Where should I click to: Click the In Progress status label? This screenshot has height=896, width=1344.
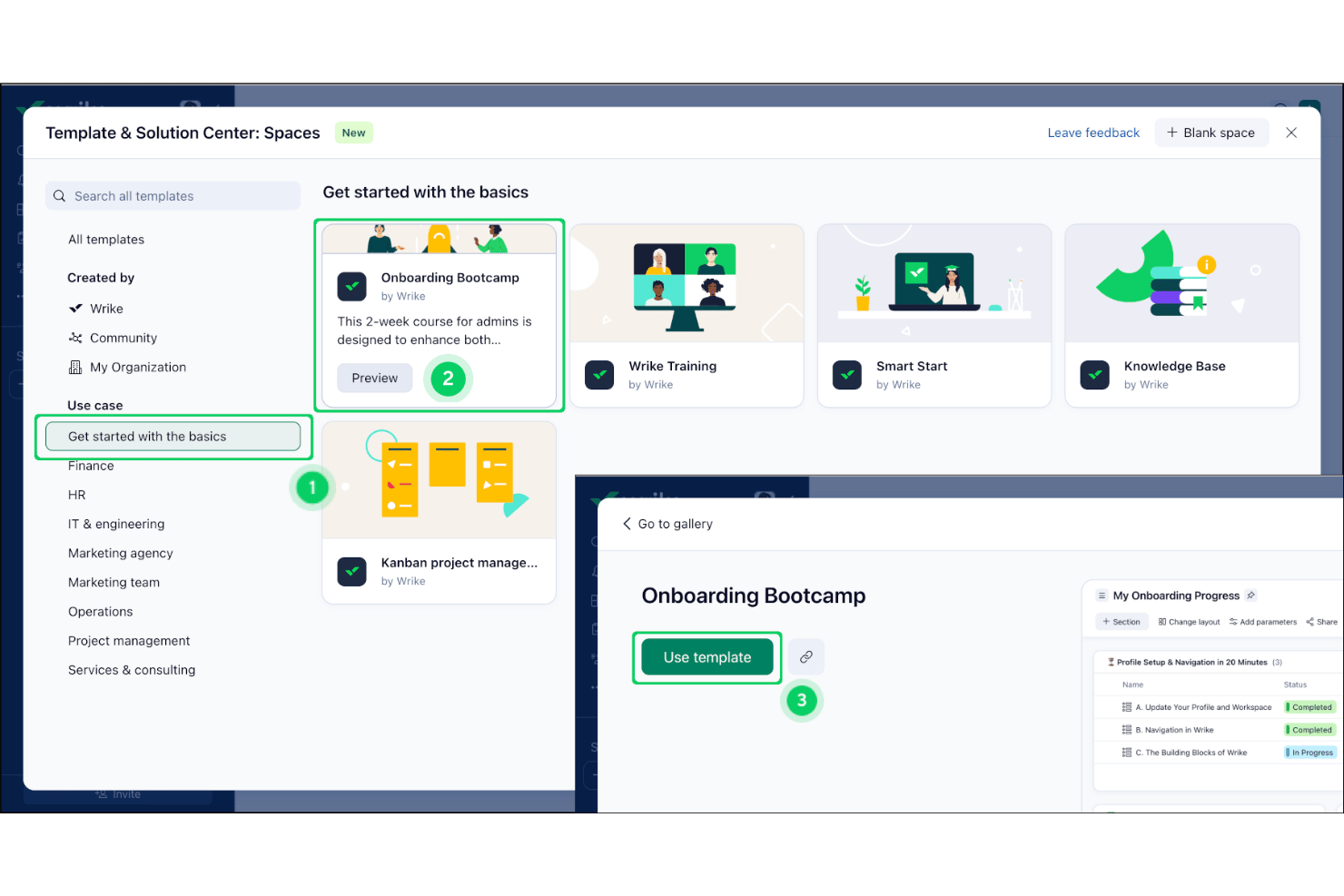(1310, 753)
